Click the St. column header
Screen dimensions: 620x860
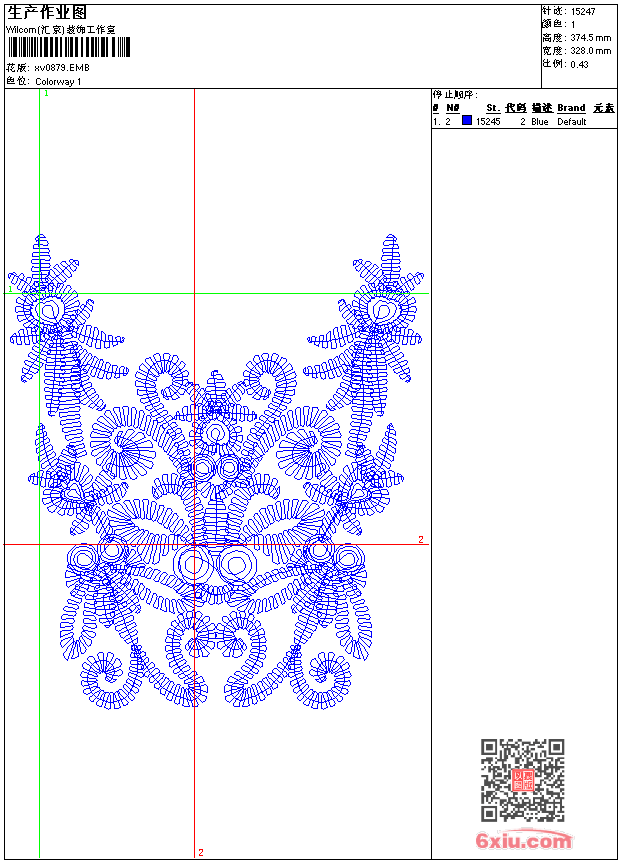tap(493, 108)
